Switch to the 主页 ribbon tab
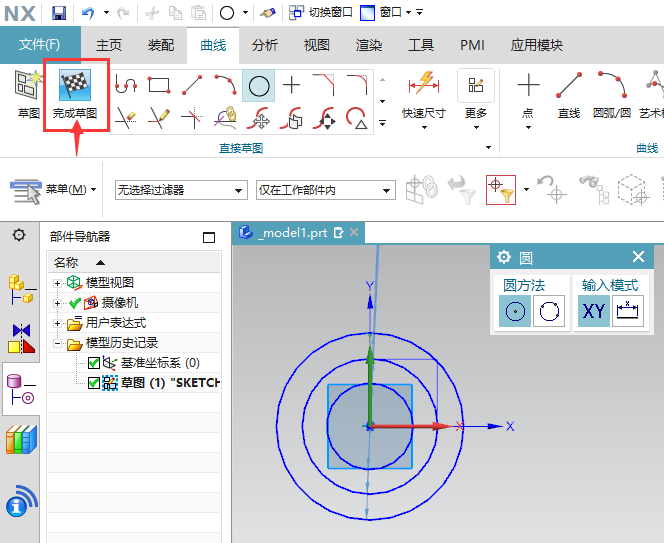Viewport: 664px width, 543px height. pos(109,45)
